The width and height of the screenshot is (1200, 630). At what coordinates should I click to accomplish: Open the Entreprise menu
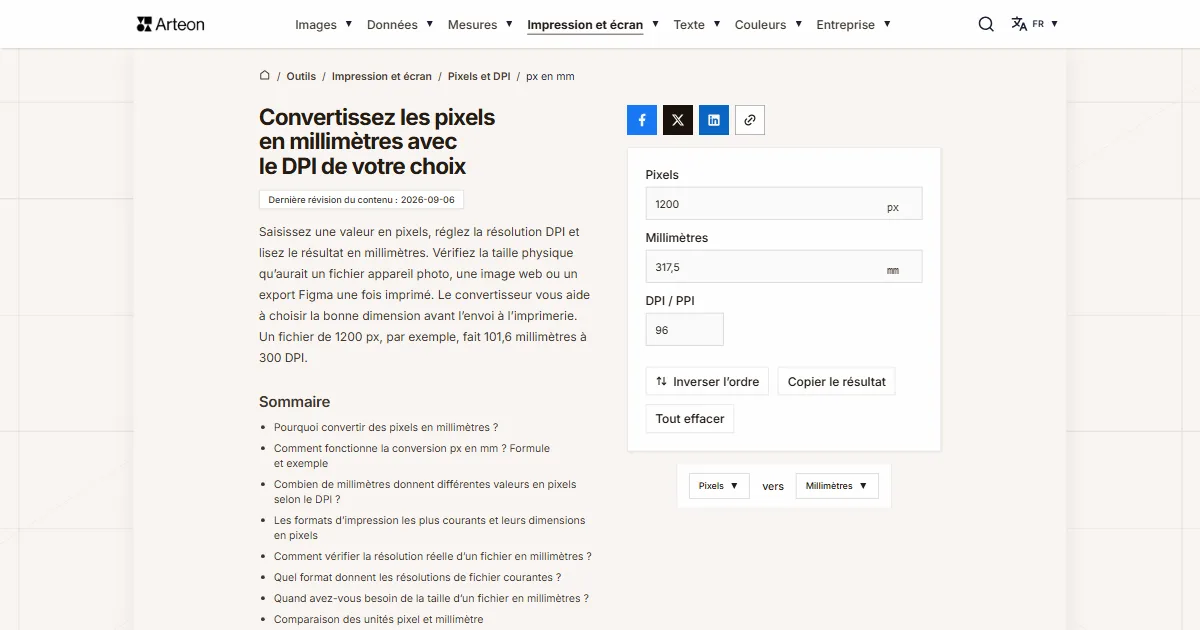pyautogui.click(x=853, y=24)
